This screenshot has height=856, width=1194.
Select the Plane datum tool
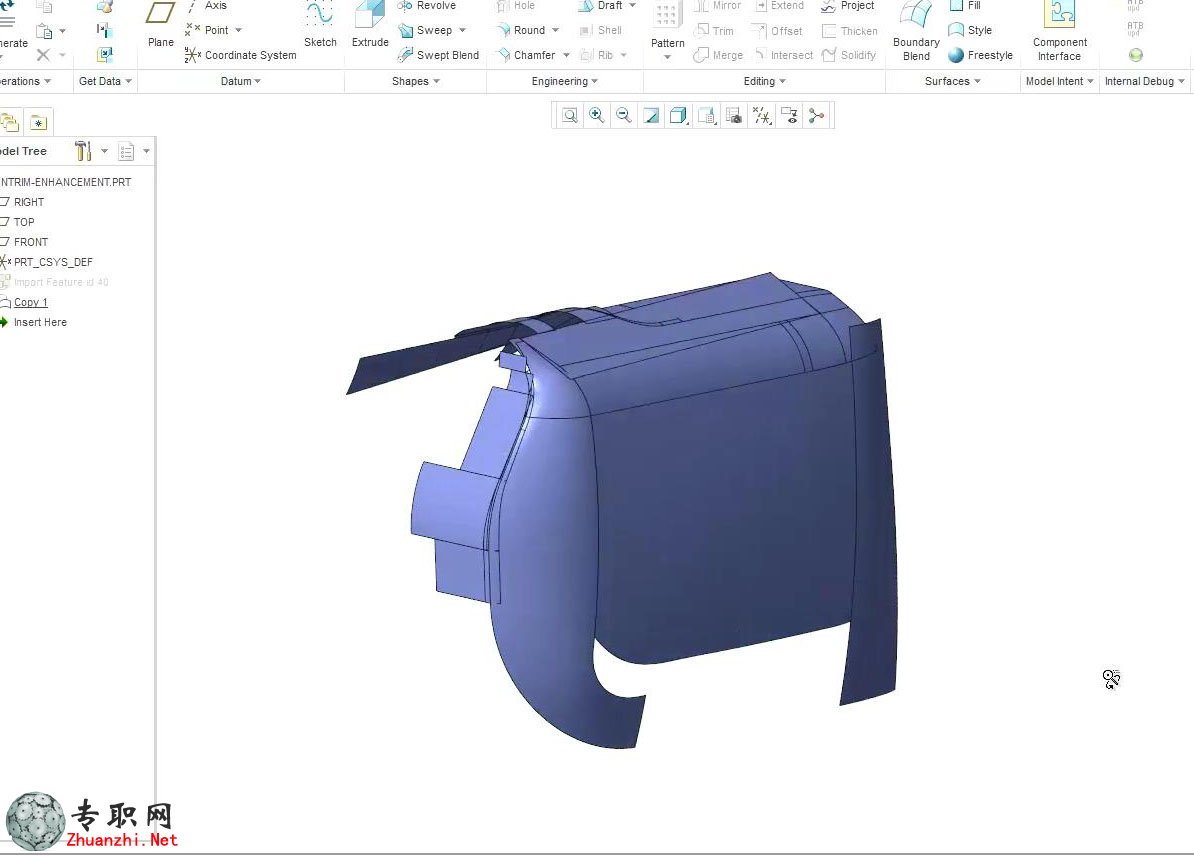click(x=161, y=24)
